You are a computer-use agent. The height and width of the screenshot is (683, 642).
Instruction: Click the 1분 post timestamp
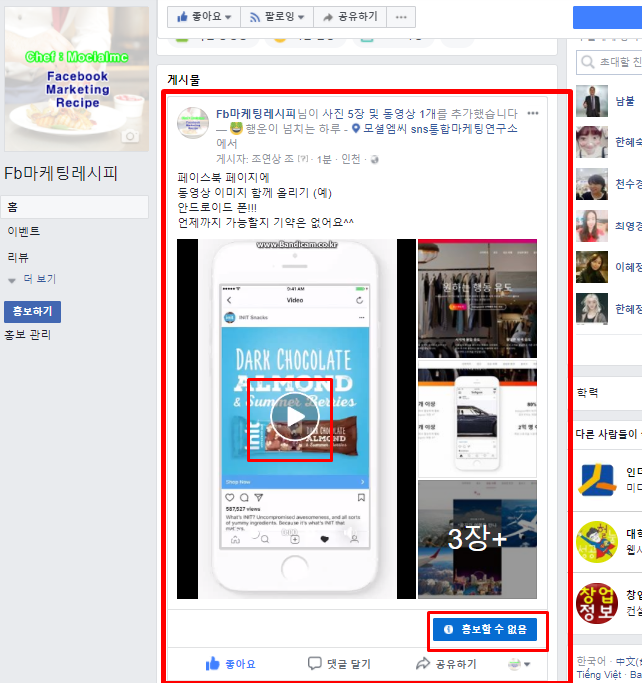[x=324, y=160]
